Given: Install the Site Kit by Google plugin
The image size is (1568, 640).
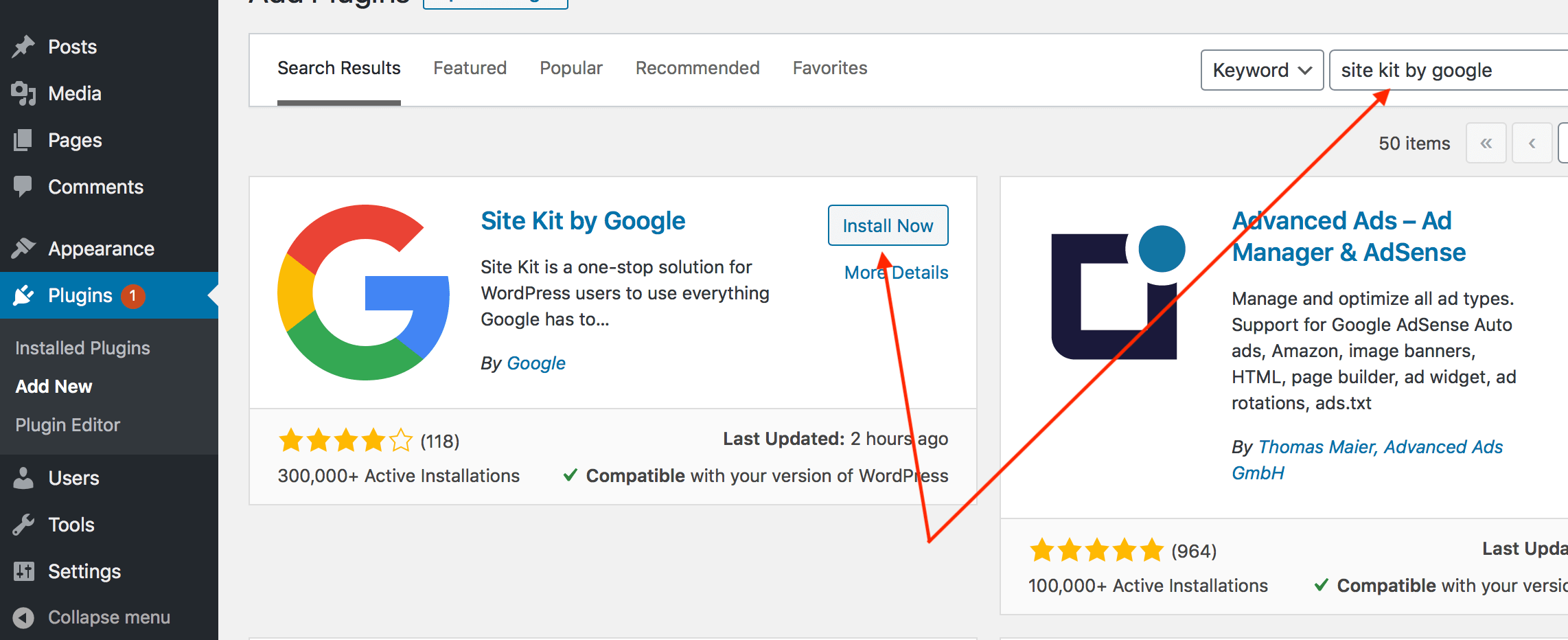Looking at the screenshot, I should pyautogui.click(x=887, y=225).
